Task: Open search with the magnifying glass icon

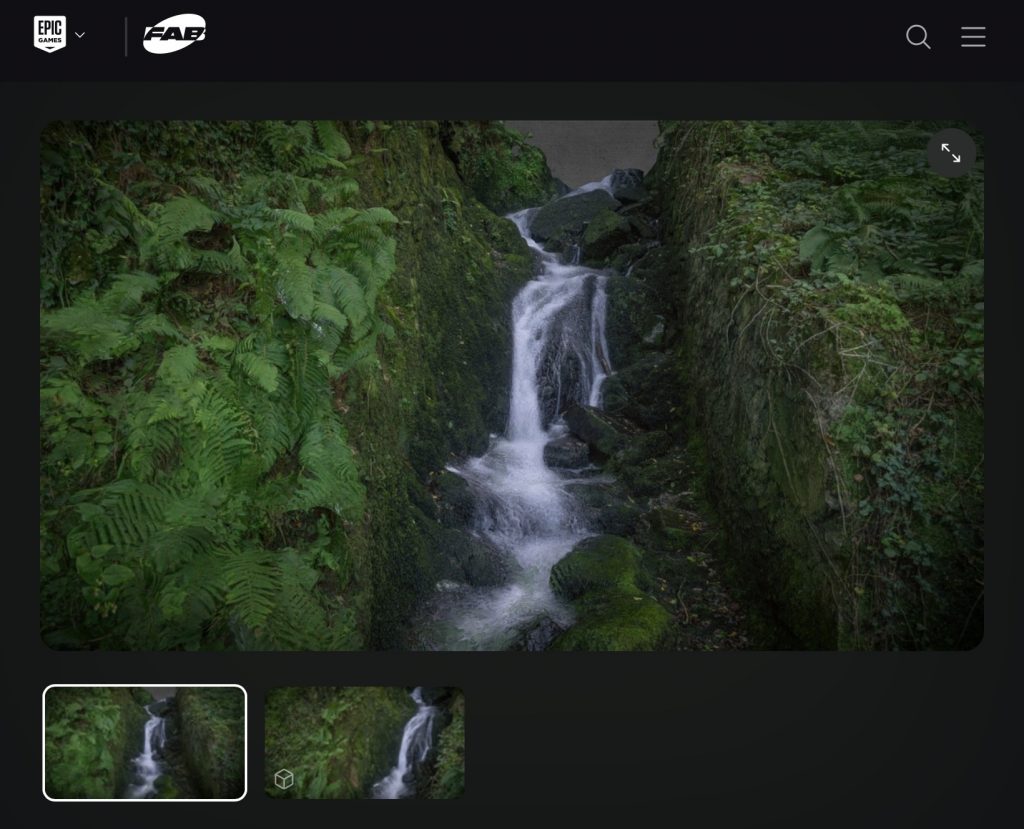Action: coord(918,37)
